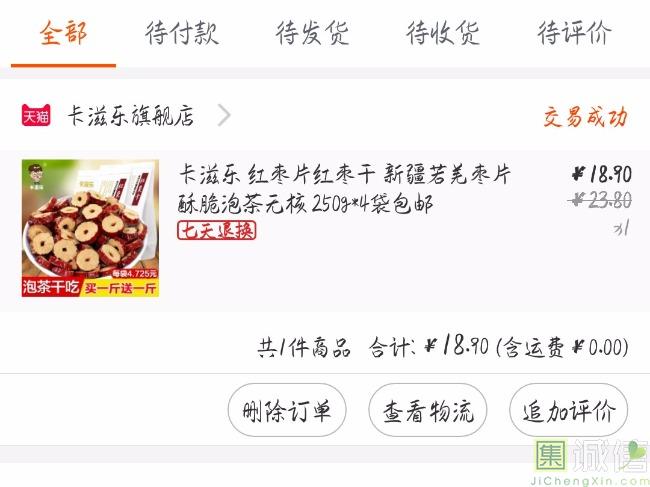650x487 pixels.
Task: Open the 卡滋乐旗舰店 store link
Action: (x=131, y=115)
